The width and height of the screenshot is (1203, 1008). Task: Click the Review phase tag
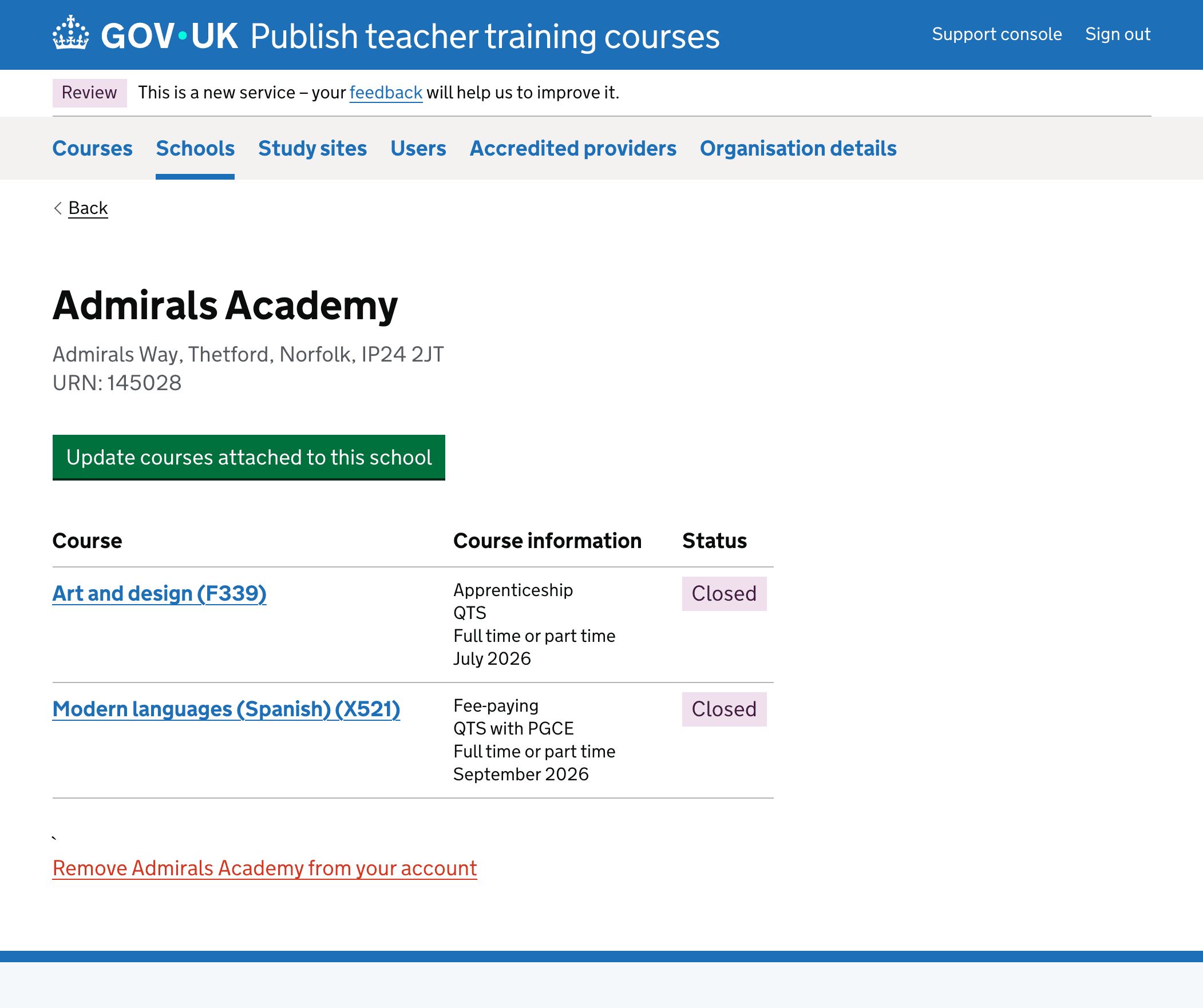coord(89,93)
